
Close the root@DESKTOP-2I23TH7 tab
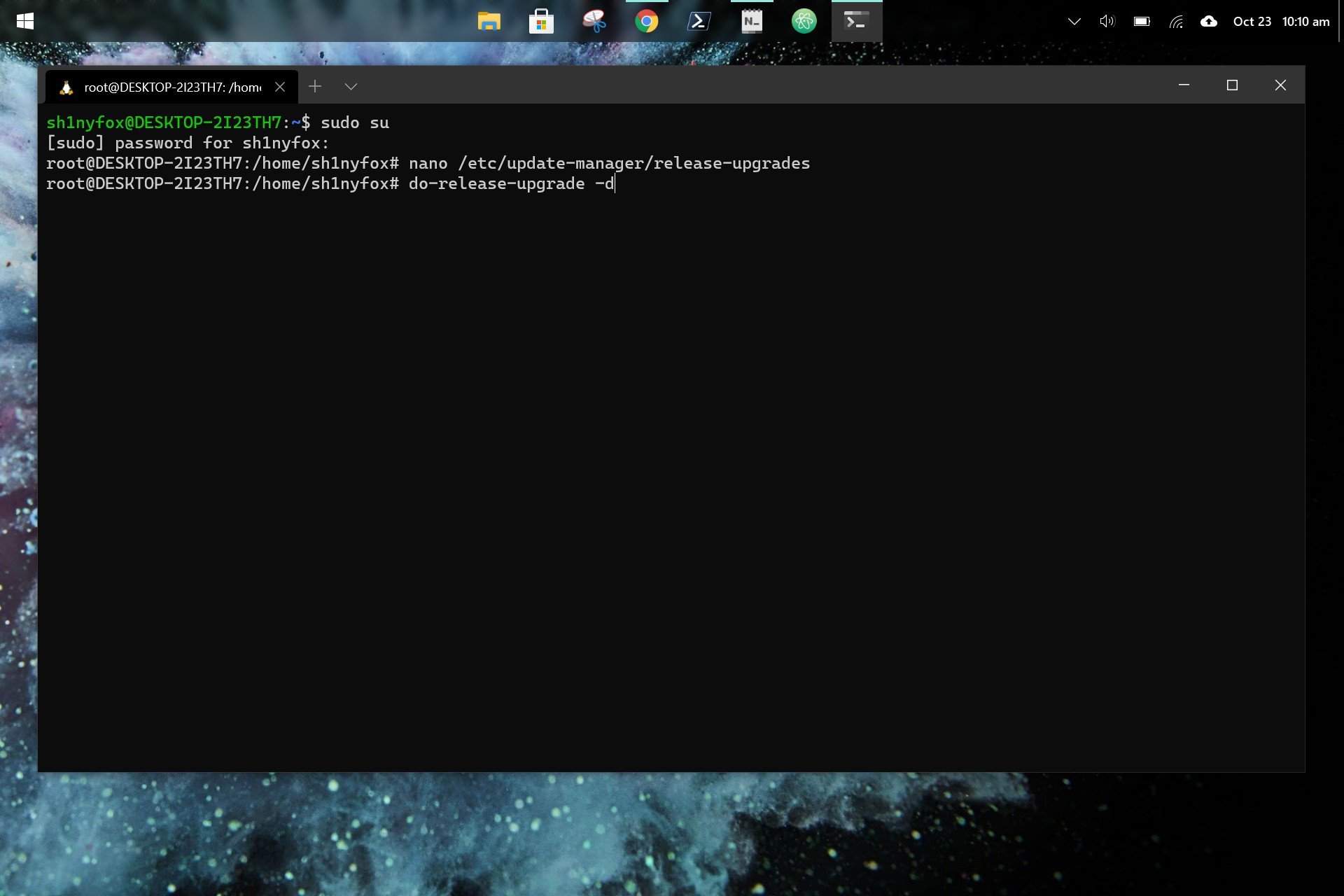280,87
